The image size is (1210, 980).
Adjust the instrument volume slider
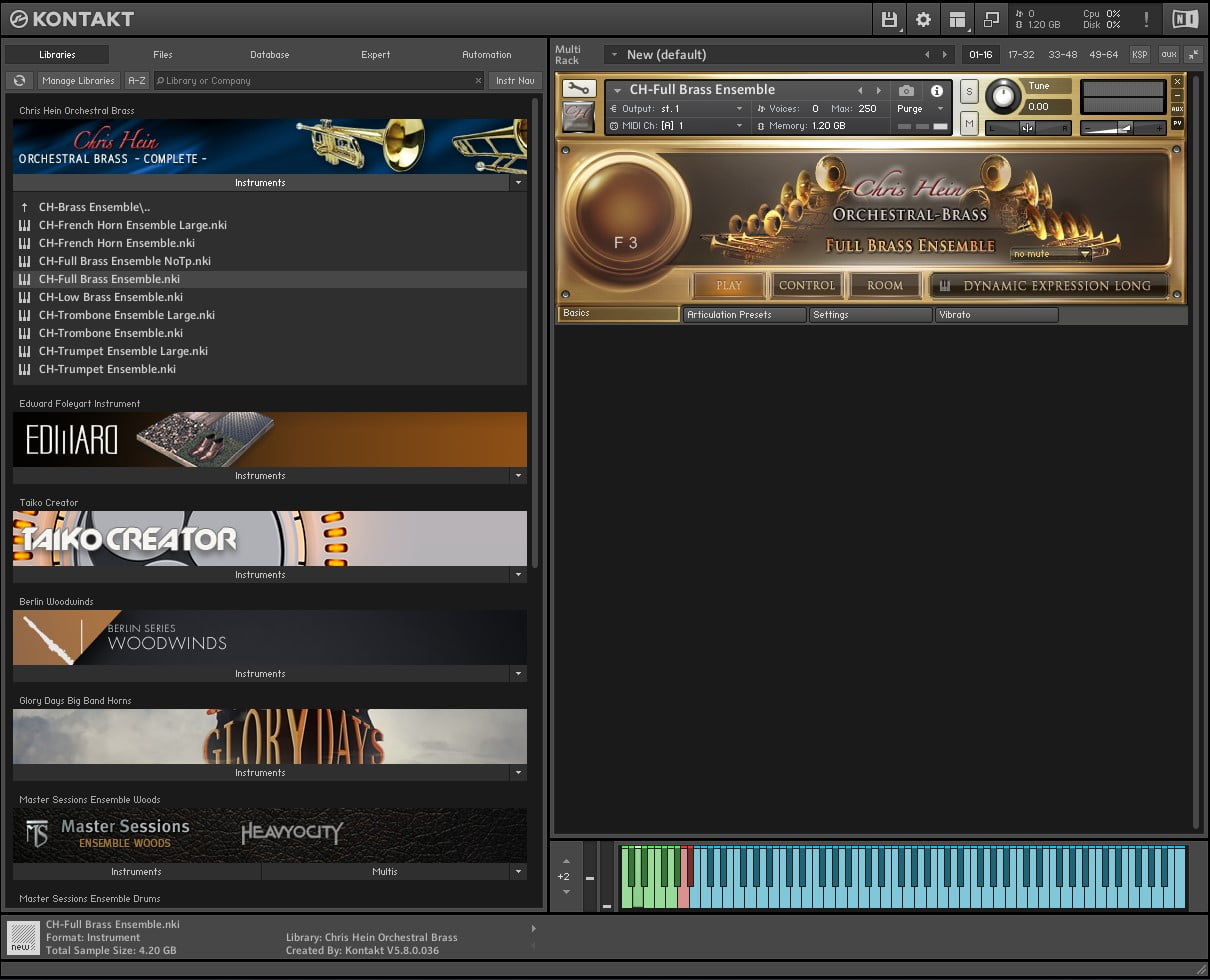(x=1124, y=128)
